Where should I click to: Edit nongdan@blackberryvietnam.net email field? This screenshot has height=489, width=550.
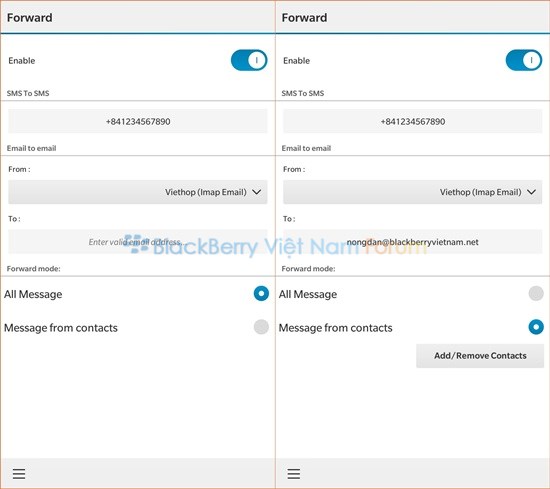point(412,242)
